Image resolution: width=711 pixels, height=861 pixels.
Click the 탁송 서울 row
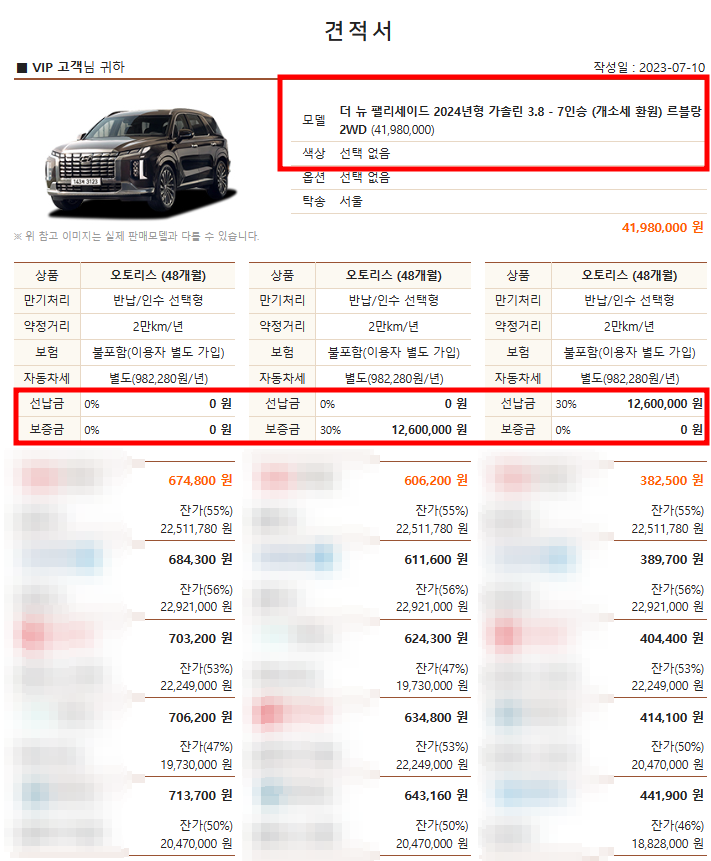(x=498, y=201)
